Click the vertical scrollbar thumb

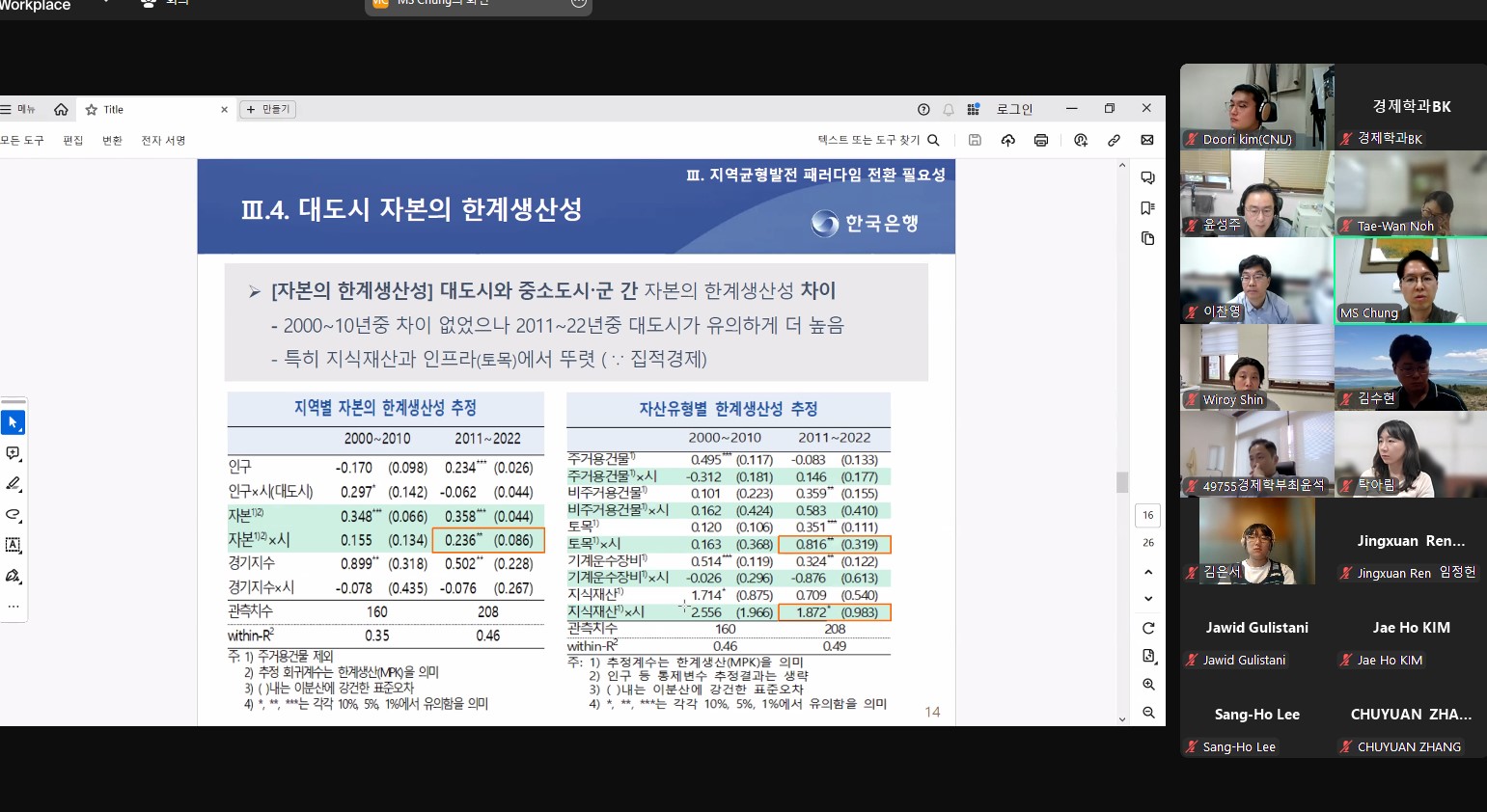coord(1122,482)
